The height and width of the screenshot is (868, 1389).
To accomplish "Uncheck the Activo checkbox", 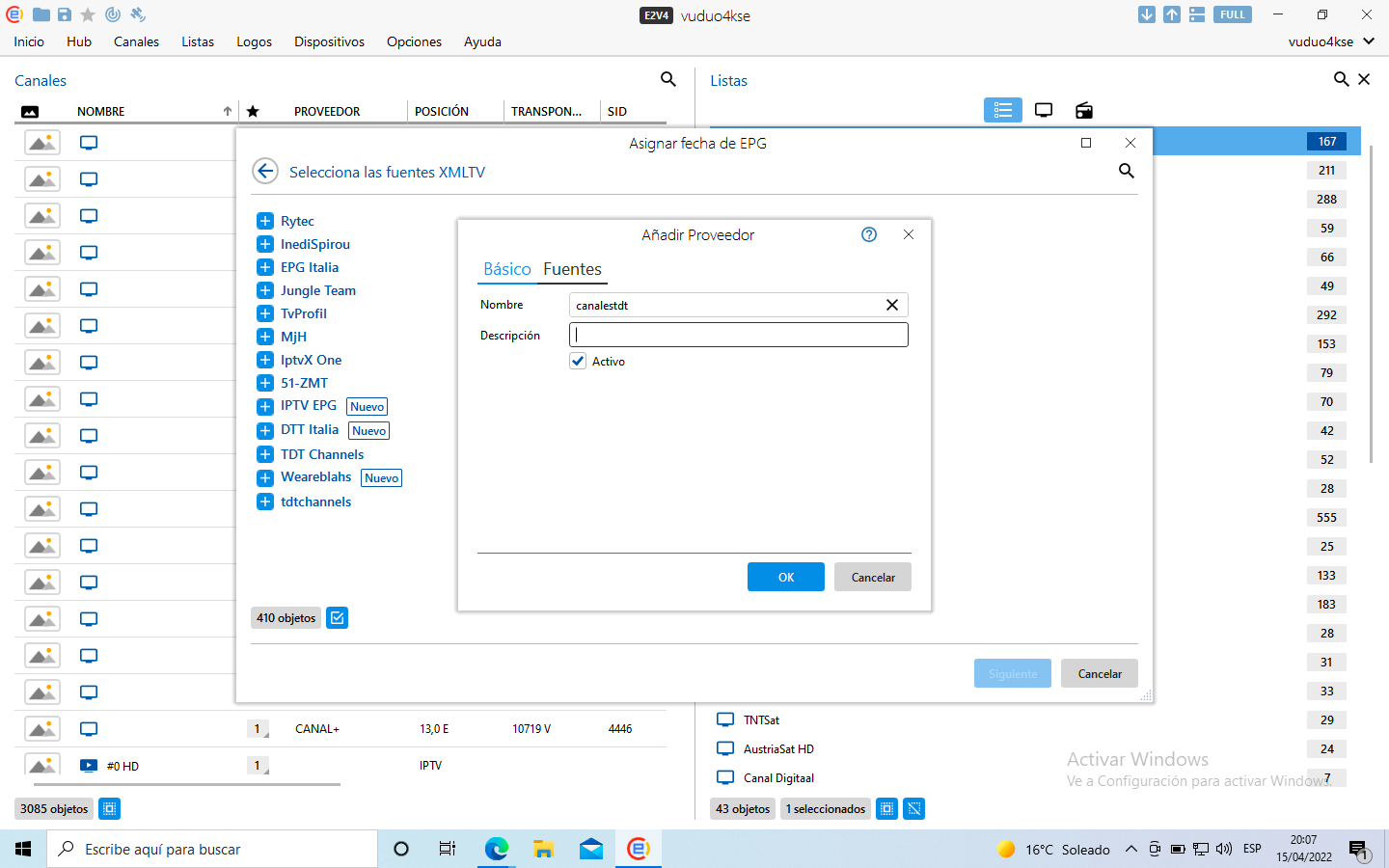I will pyautogui.click(x=578, y=361).
